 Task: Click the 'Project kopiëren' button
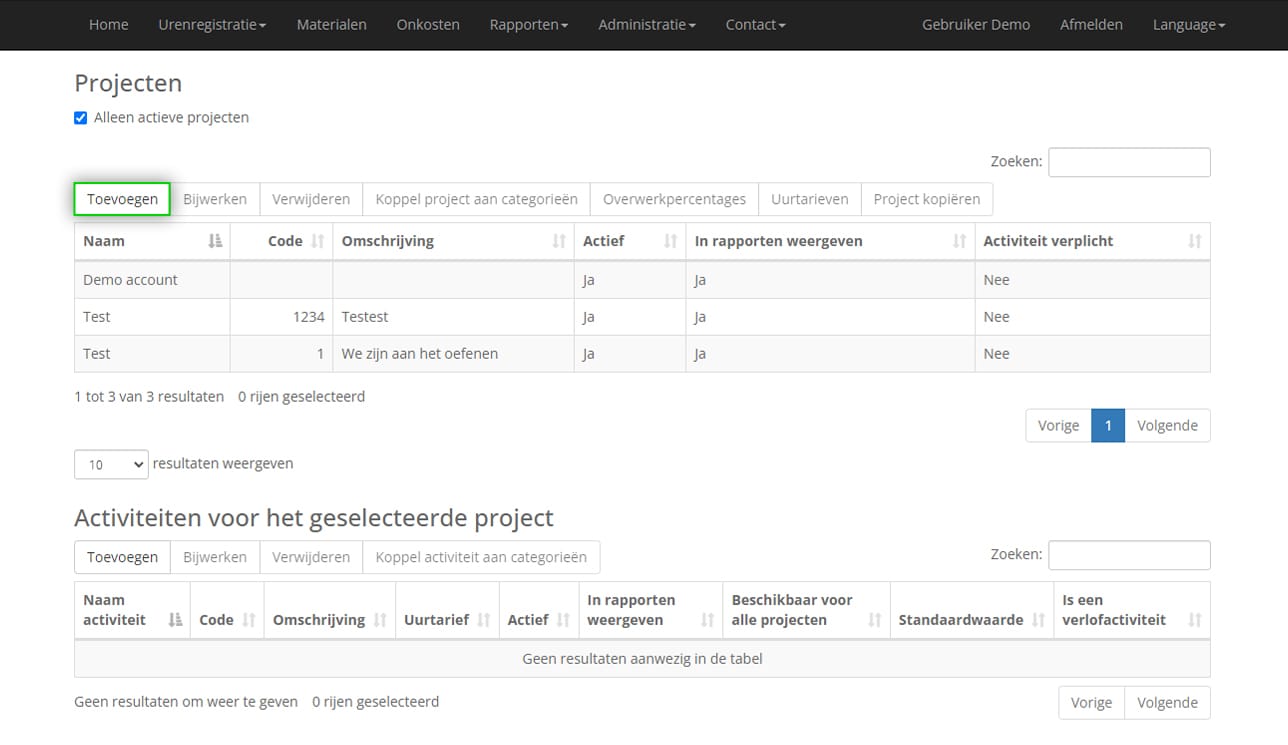[x=927, y=199]
